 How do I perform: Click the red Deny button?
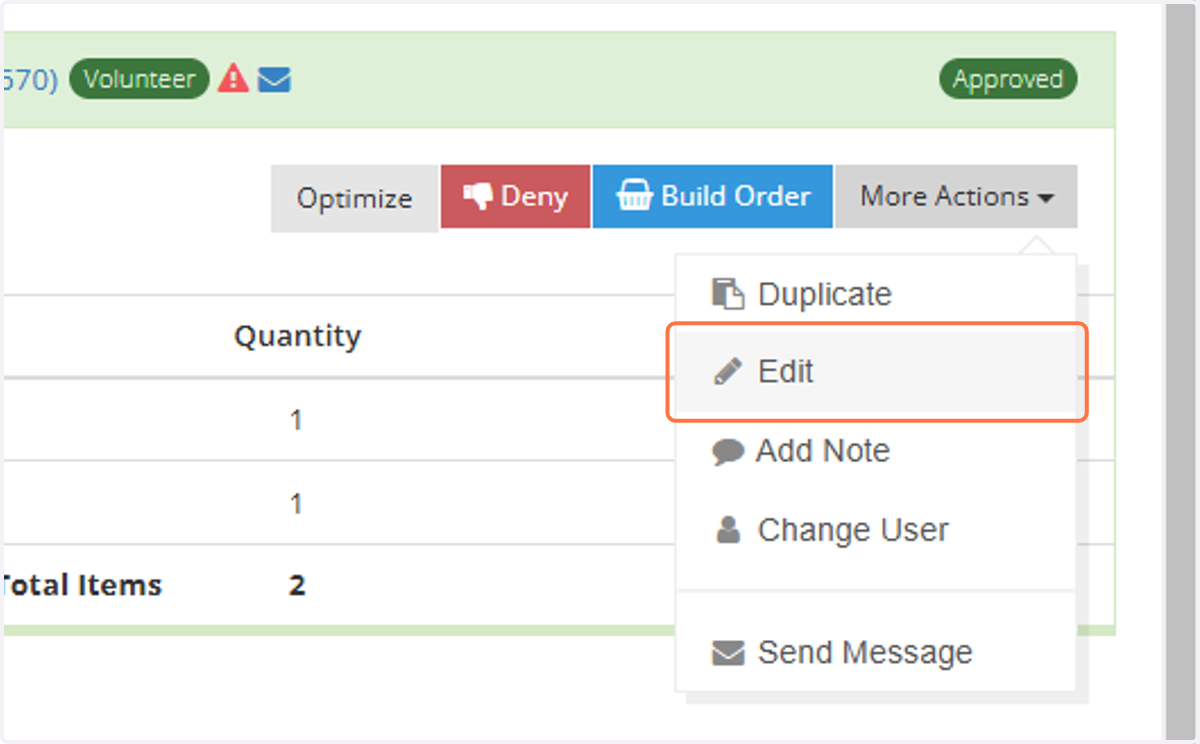pyautogui.click(x=515, y=197)
